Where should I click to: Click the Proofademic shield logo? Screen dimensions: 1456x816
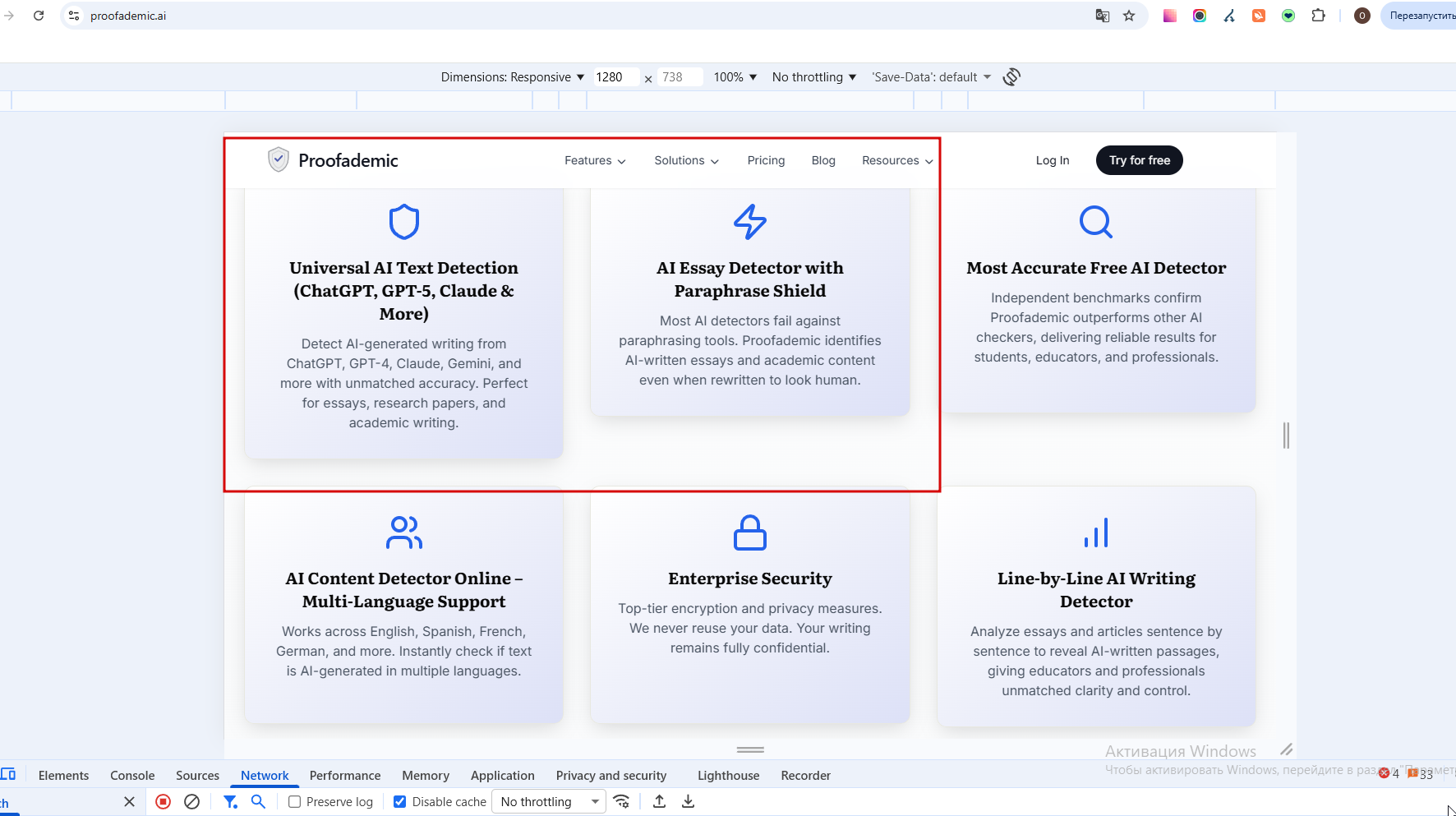coord(279,159)
